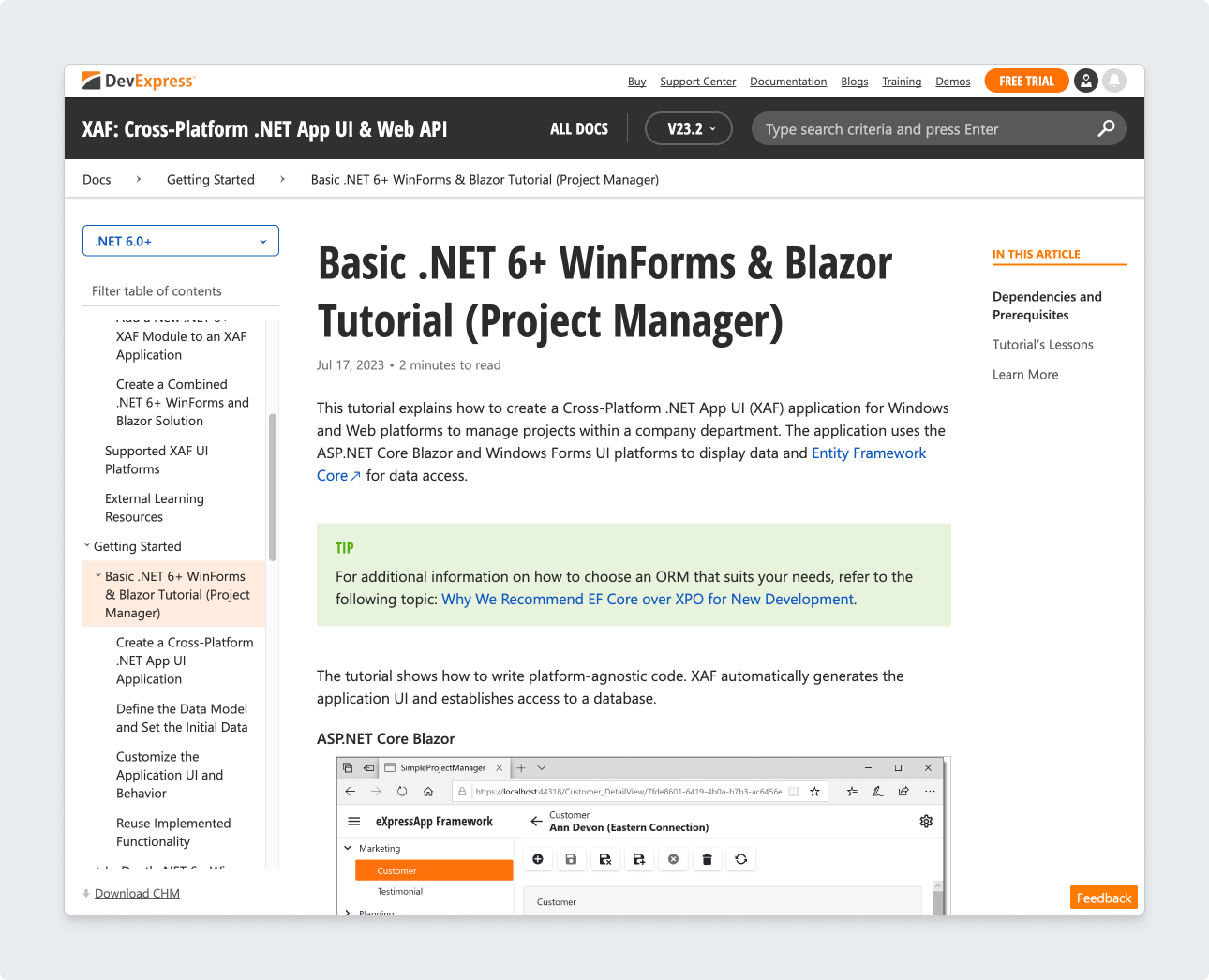Open the Demos link

pos(953,82)
